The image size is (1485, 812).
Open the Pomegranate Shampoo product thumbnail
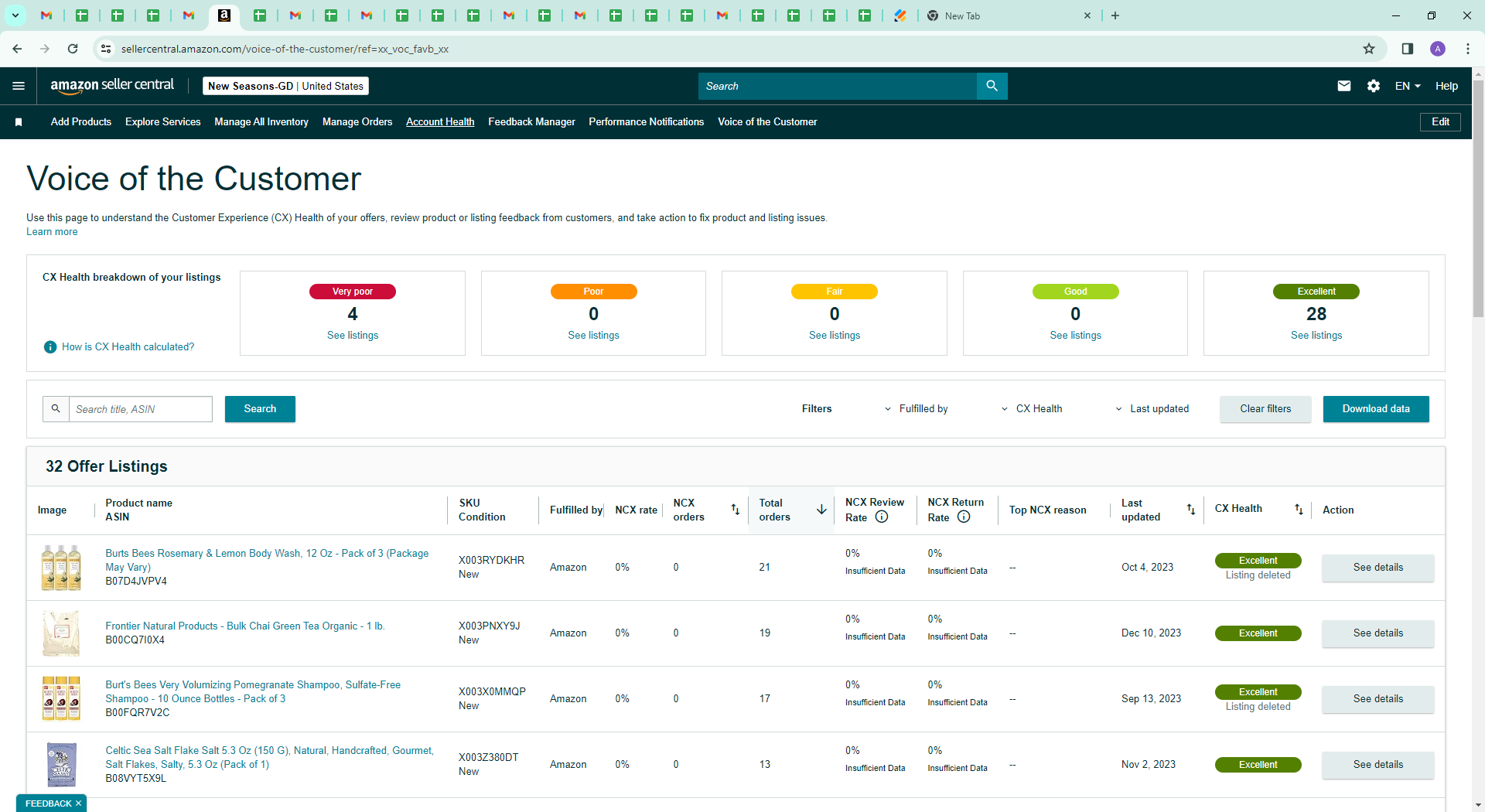[61, 699]
